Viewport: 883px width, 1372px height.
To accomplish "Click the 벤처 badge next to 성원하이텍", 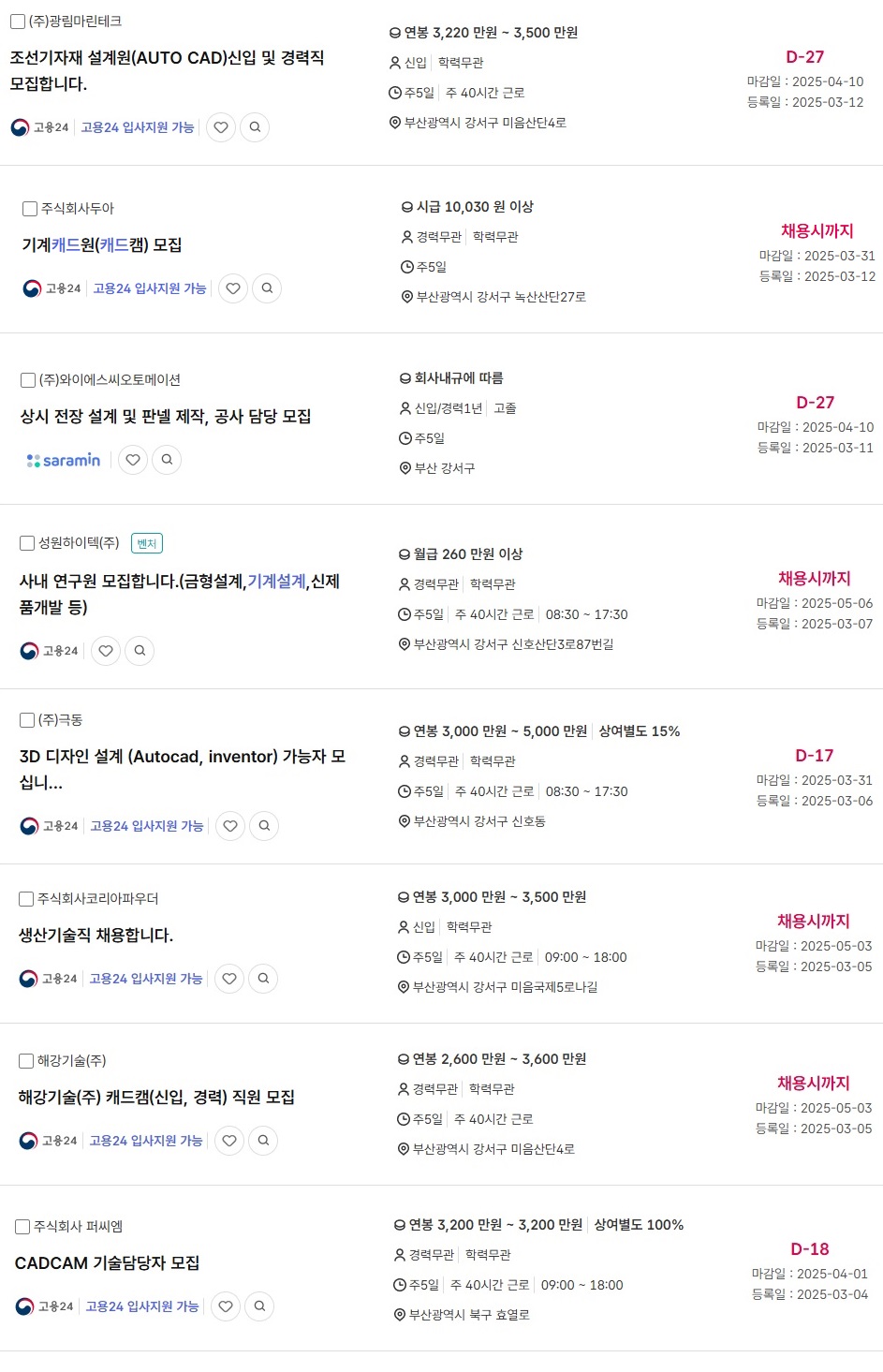I will (147, 543).
